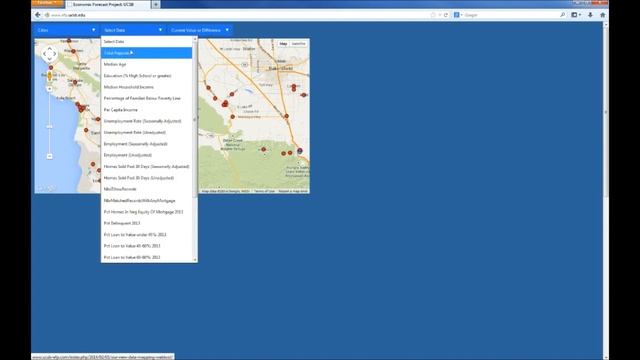This screenshot has height=360, width=640.
Task: Click the map zoom slider track
Action: [49, 122]
